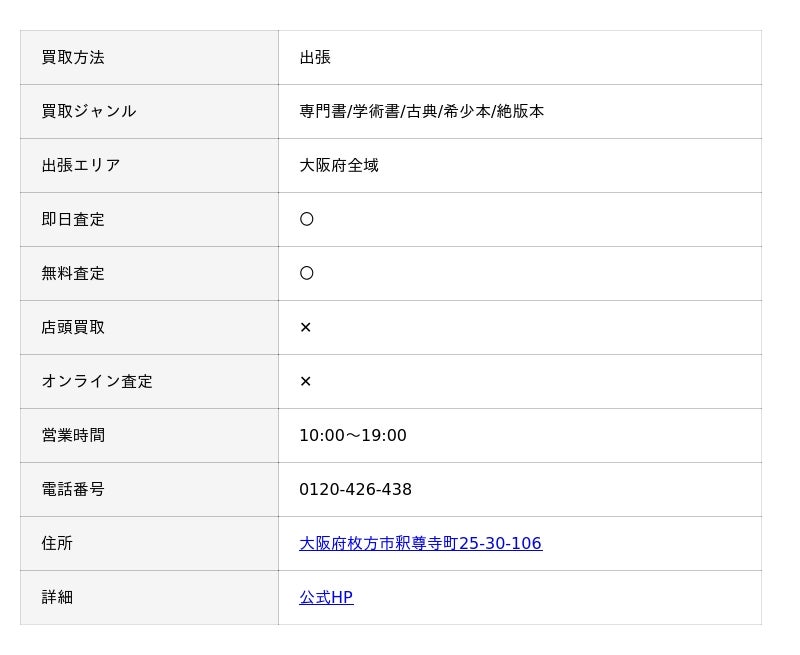Image resolution: width=800 pixels, height=655 pixels.
Task: Click the cross mark for 店頭買取
Action: point(305,327)
